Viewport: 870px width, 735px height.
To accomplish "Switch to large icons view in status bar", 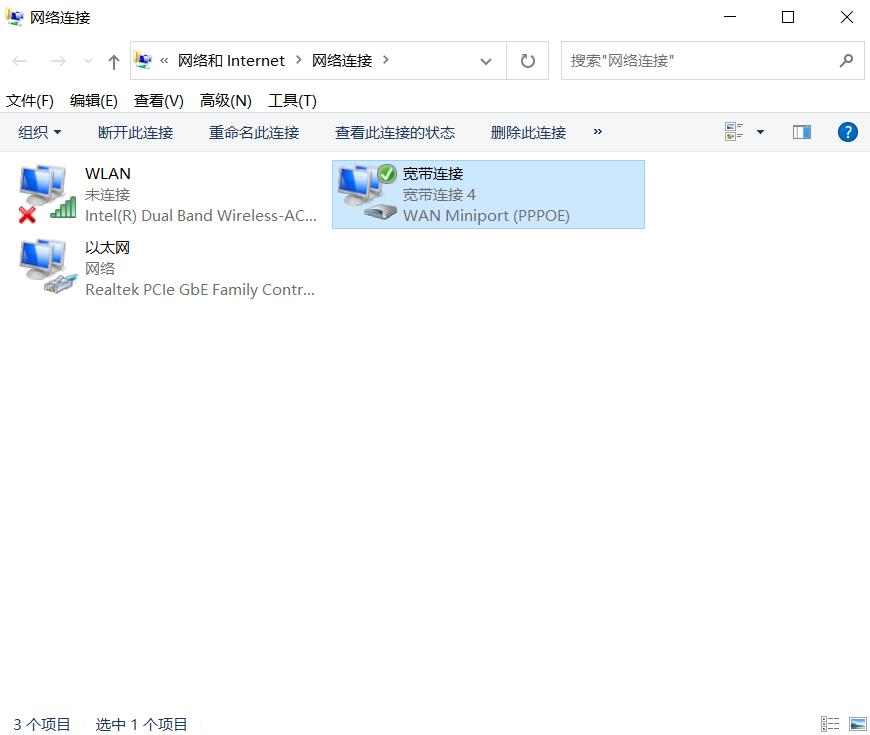I will point(859,723).
